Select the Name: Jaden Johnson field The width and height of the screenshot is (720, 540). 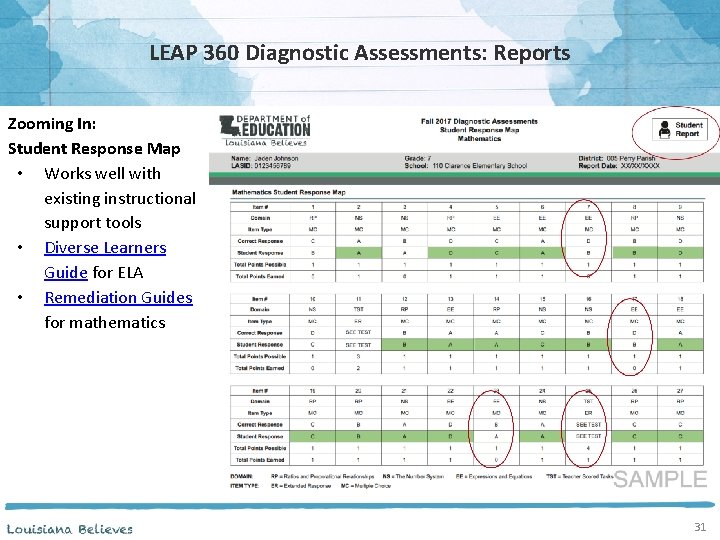coord(264,158)
